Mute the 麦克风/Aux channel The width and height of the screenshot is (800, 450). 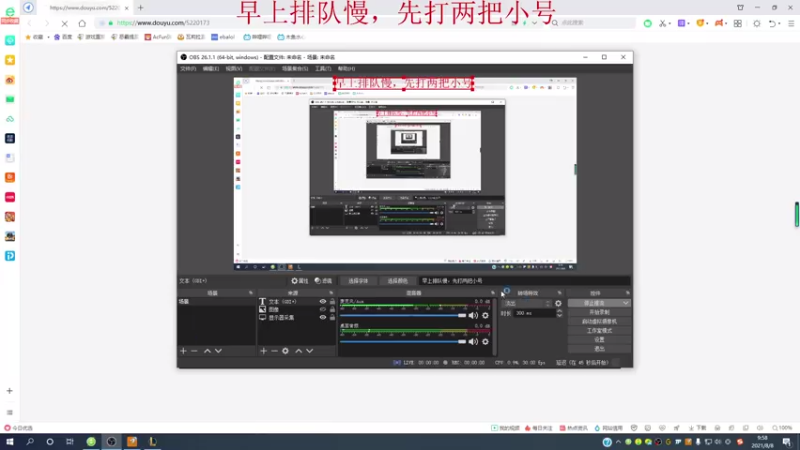tap(473, 315)
